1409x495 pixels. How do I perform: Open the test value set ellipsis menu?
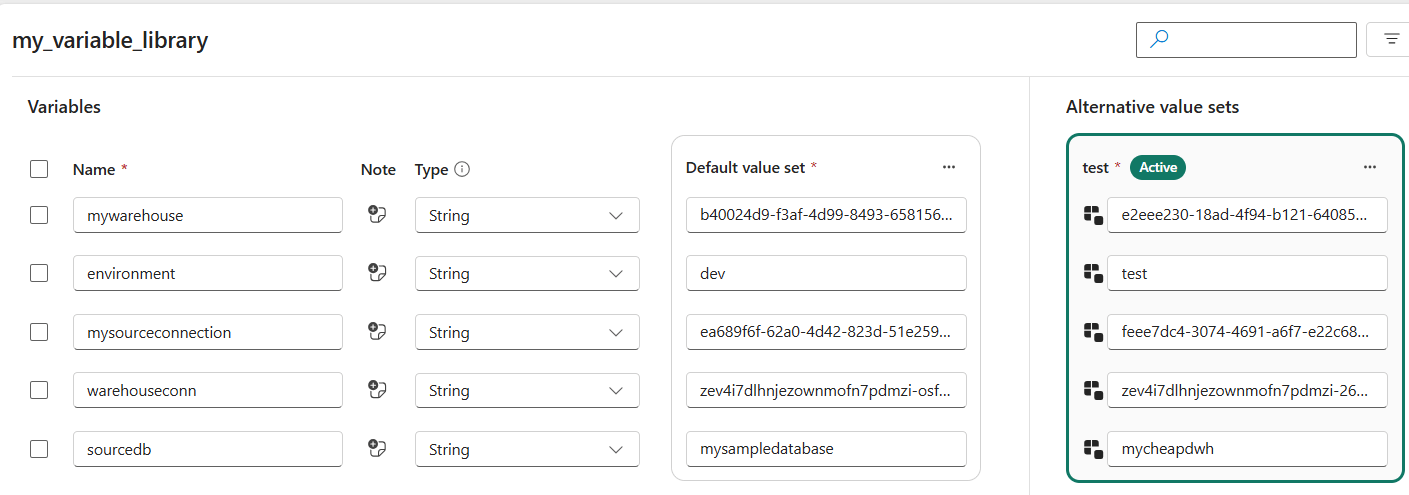click(1369, 167)
